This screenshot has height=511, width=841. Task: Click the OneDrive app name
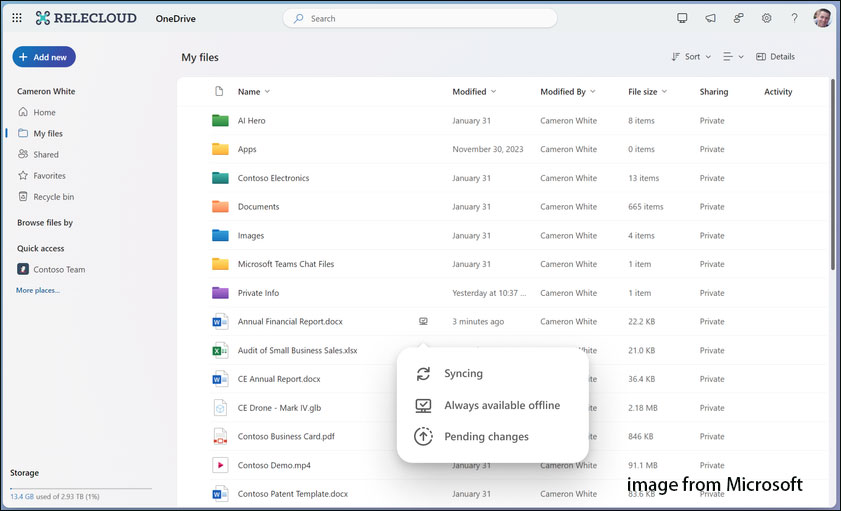[175, 18]
